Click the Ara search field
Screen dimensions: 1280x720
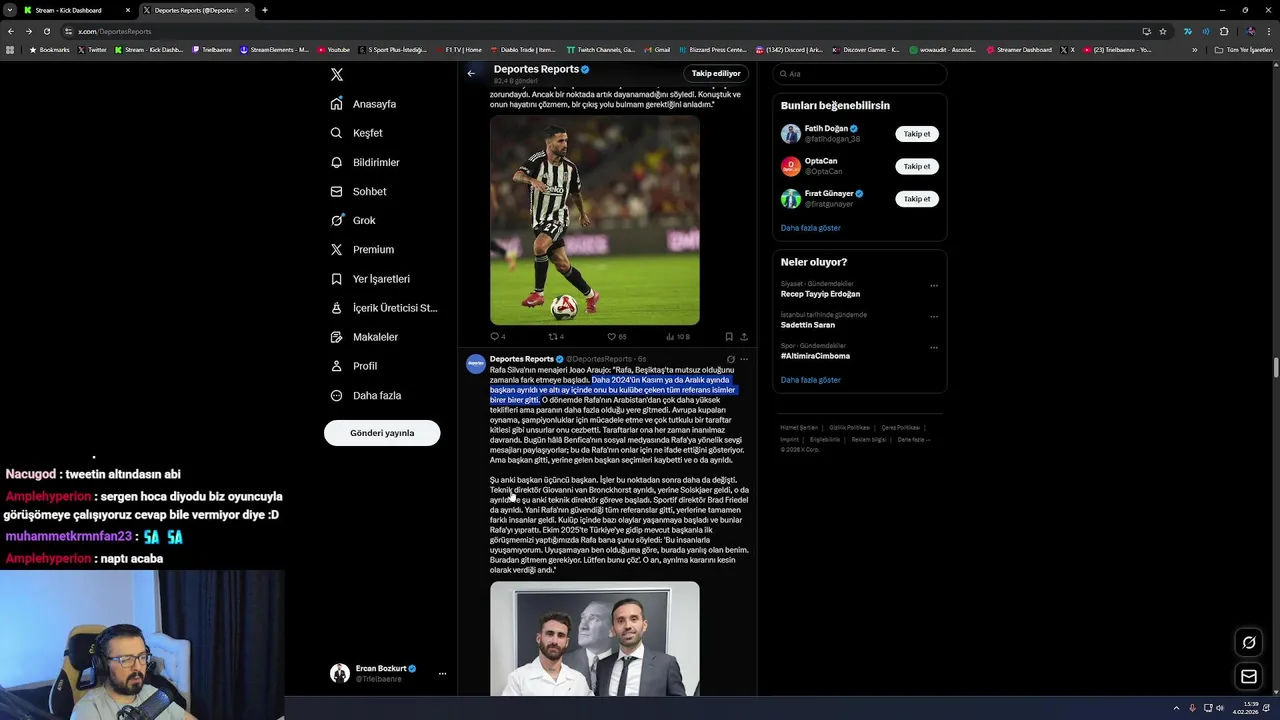pos(860,74)
